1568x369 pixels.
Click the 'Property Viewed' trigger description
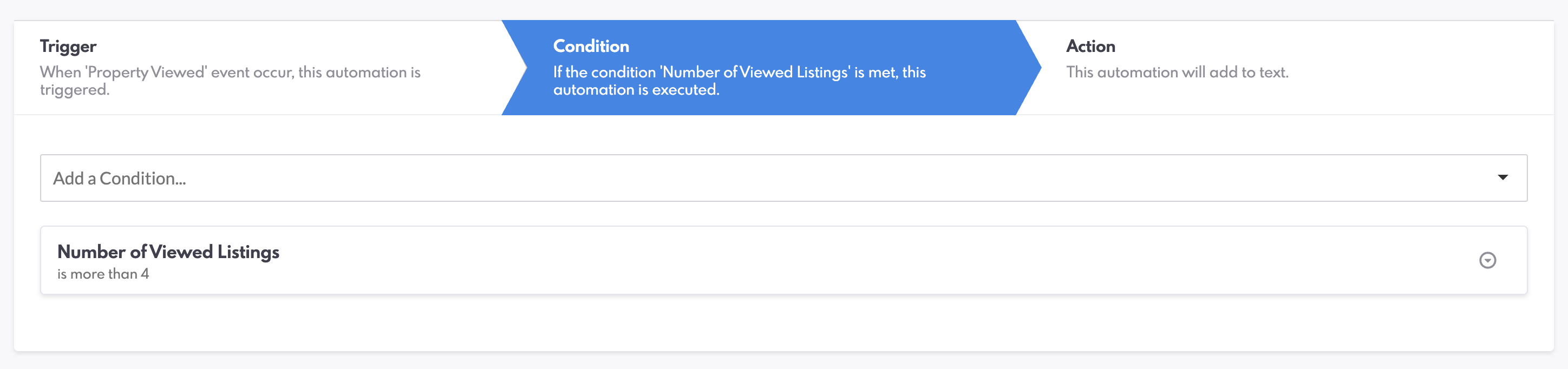tap(230, 73)
